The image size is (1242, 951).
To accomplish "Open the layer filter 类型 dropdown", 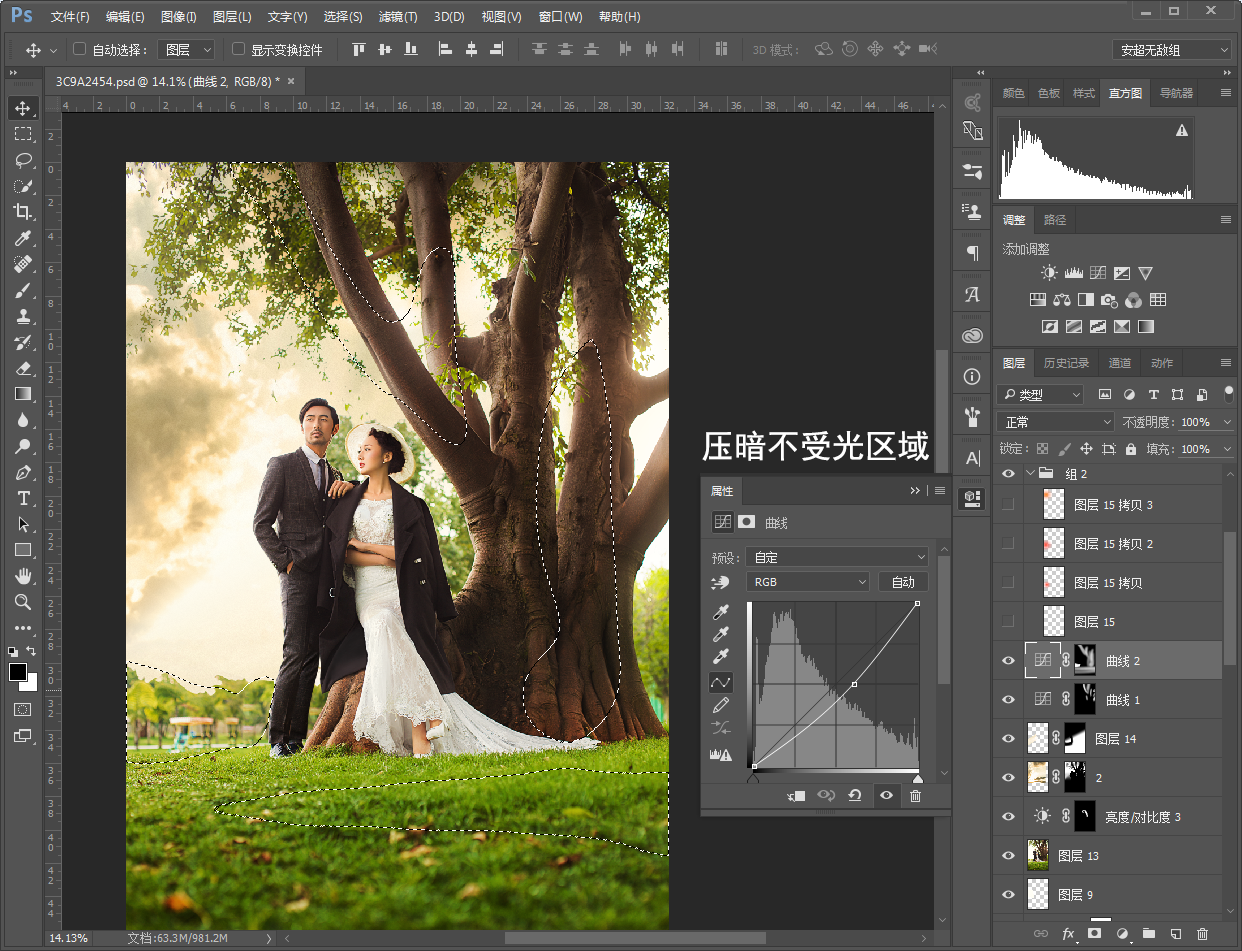I will 1040,394.
